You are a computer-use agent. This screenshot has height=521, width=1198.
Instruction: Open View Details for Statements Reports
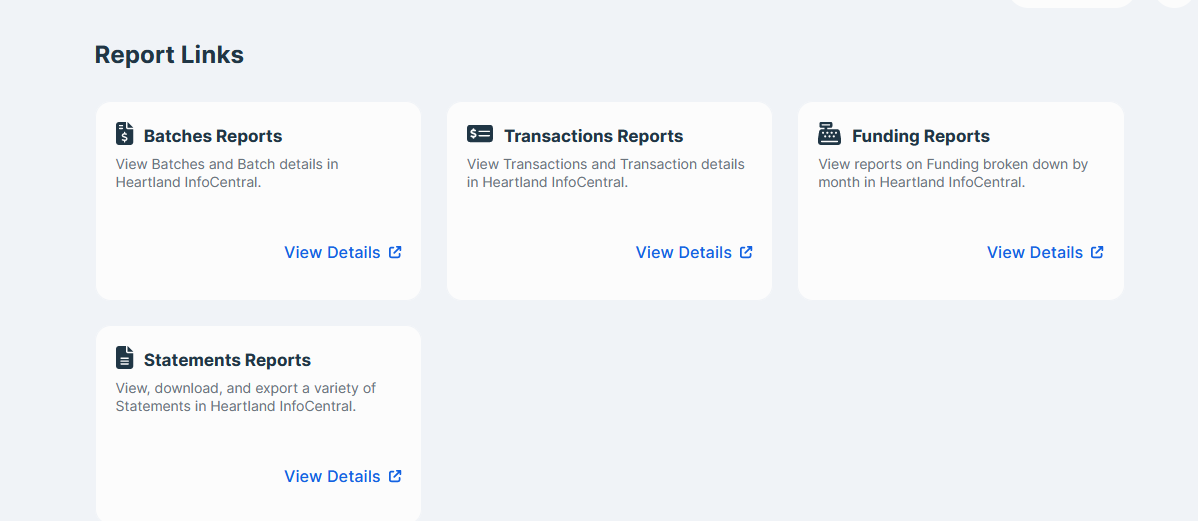[x=343, y=476]
